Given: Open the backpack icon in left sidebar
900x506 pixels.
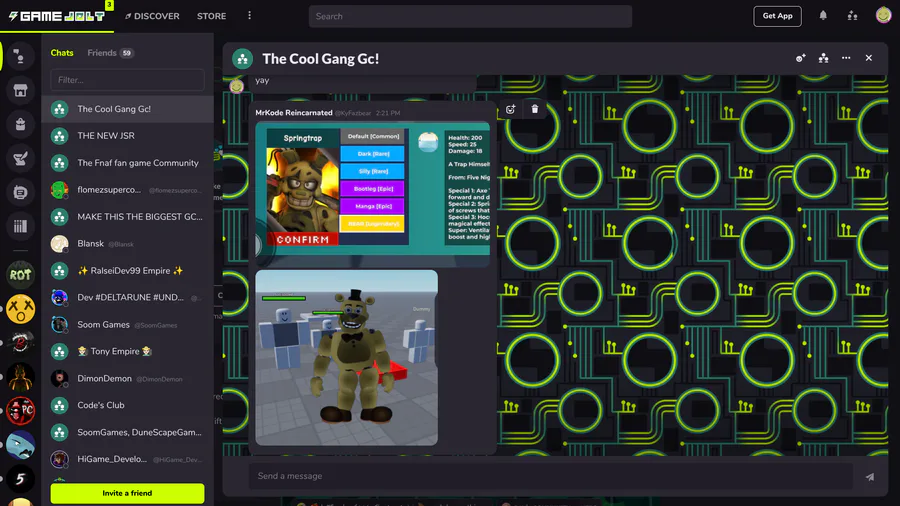Looking at the screenshot, I should click(20, 124).
